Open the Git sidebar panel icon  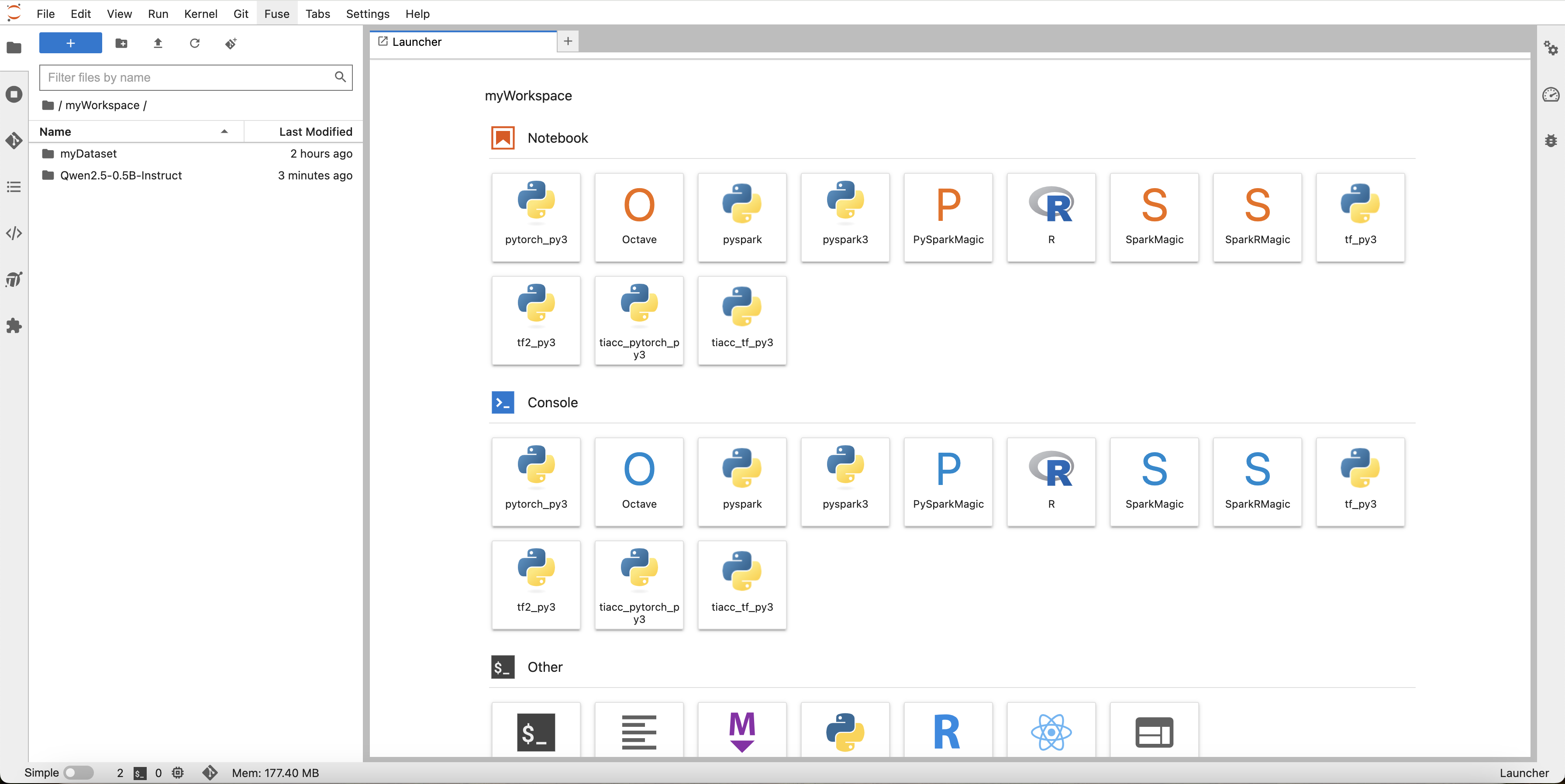14,140
